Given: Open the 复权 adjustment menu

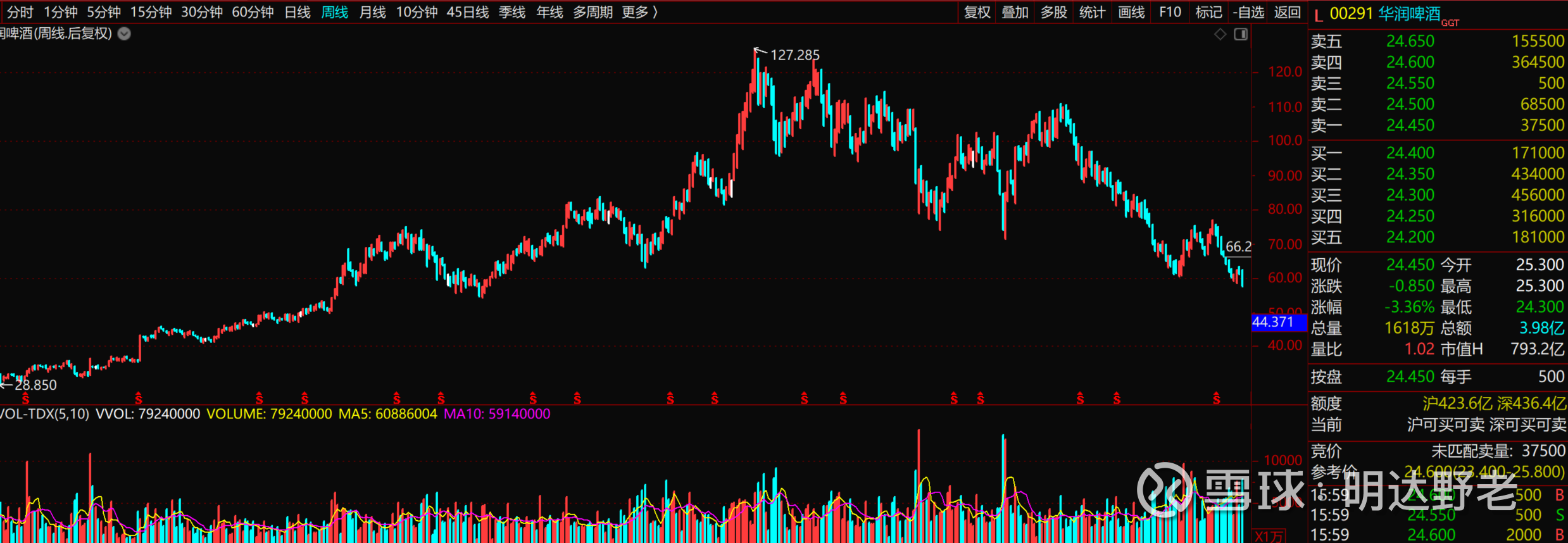Looking at the screenshot, I should coord(977,12).
